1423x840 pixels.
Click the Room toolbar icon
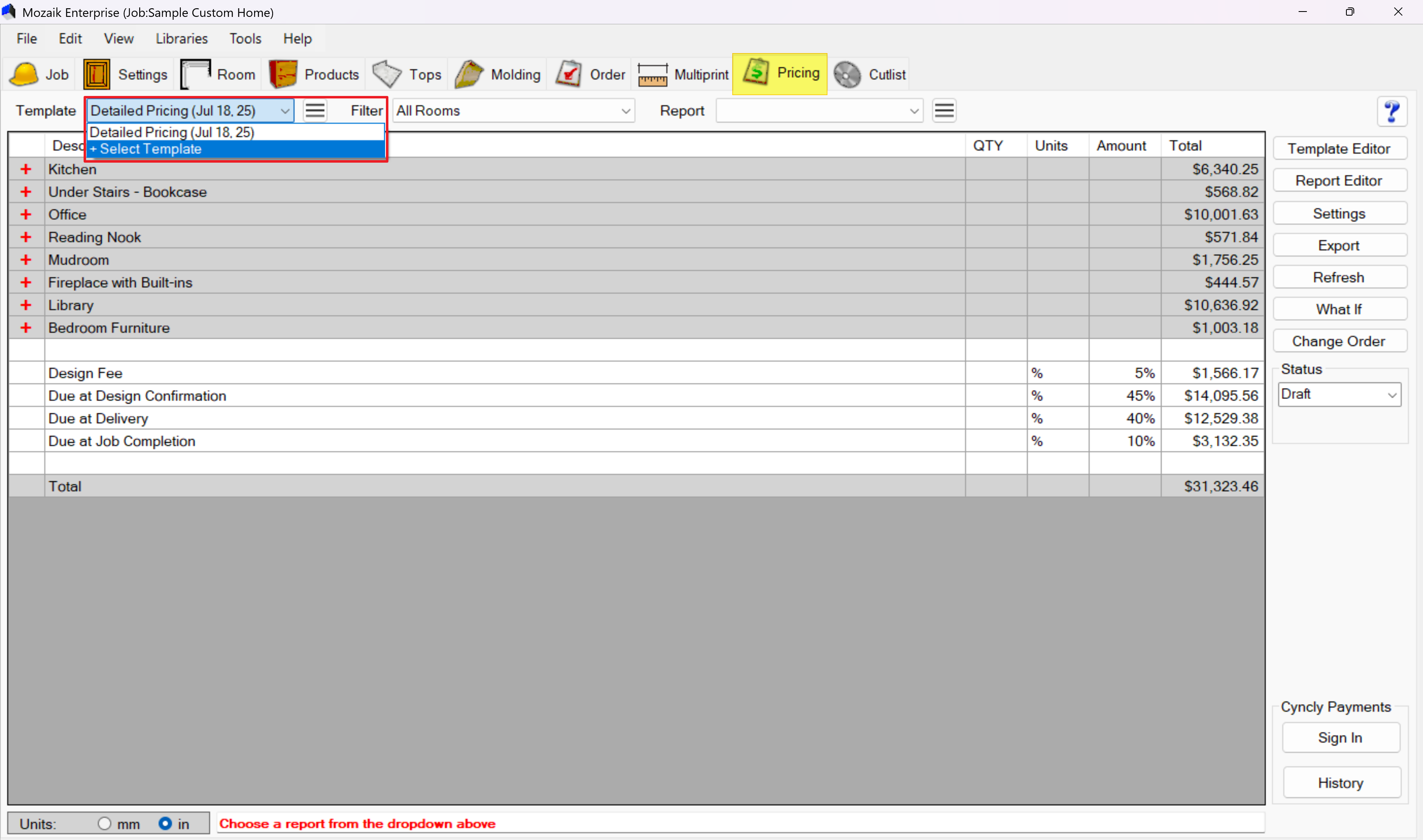196,74
